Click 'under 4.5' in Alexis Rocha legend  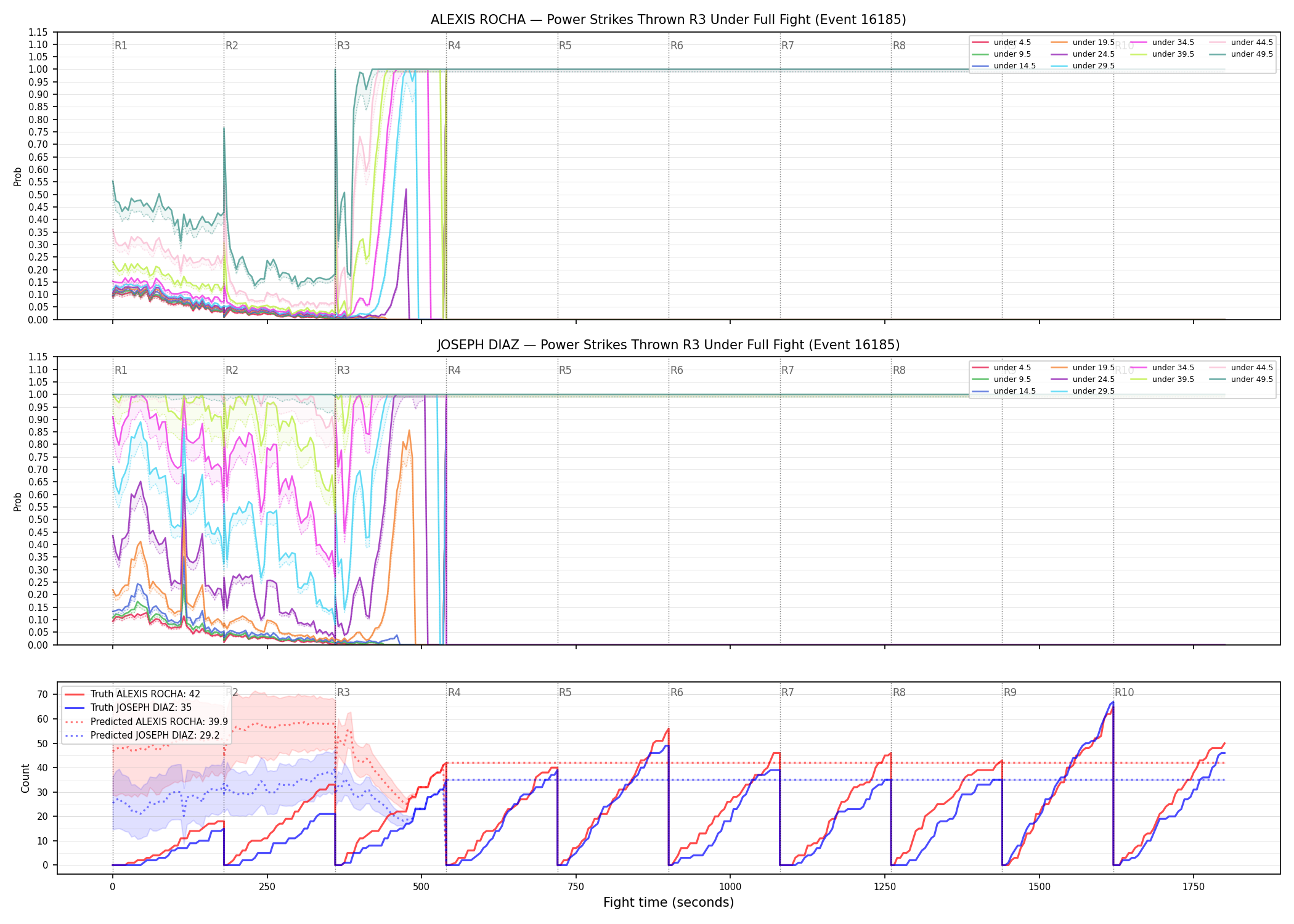[1012, 43]
